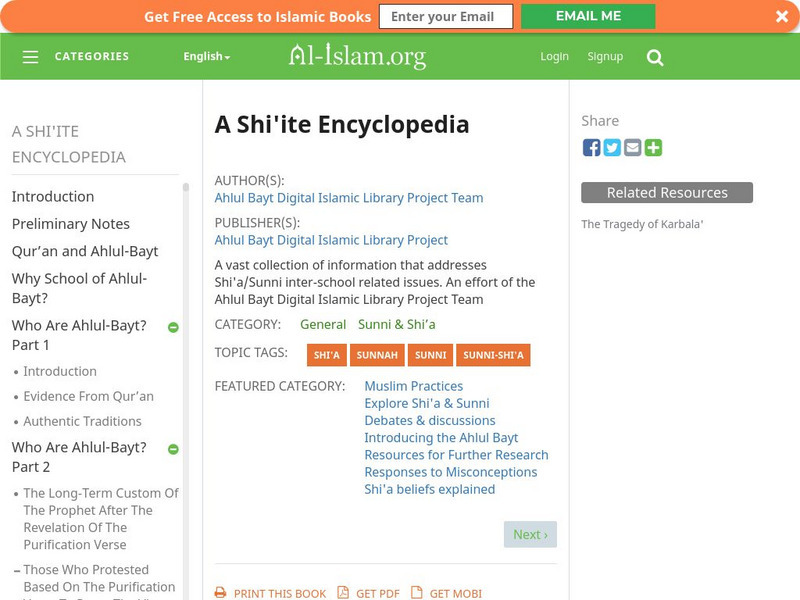800x600 pixels.
Task: Go to the Next page button
Action: [529, 534]
